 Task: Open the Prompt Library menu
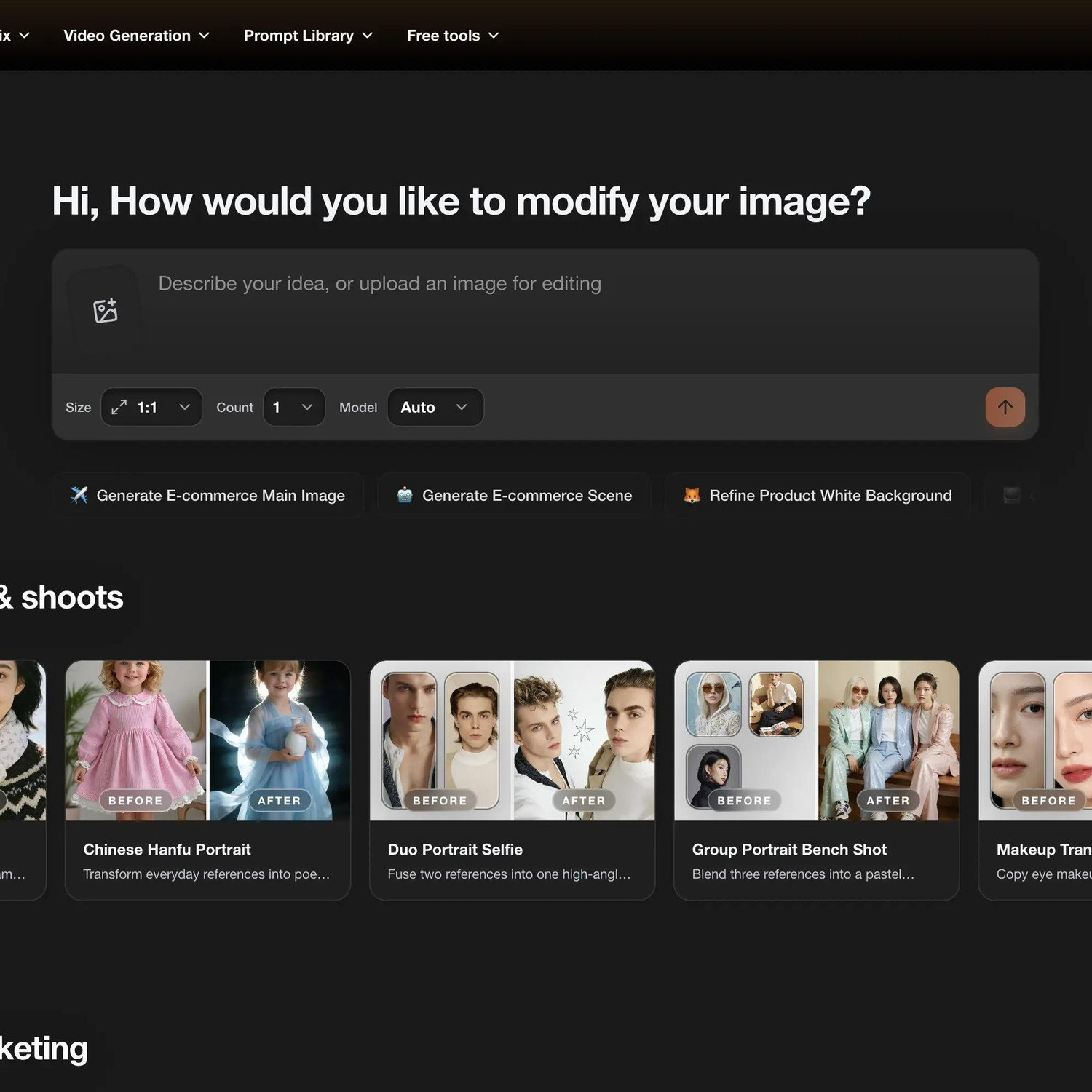[x=308, y=36]
